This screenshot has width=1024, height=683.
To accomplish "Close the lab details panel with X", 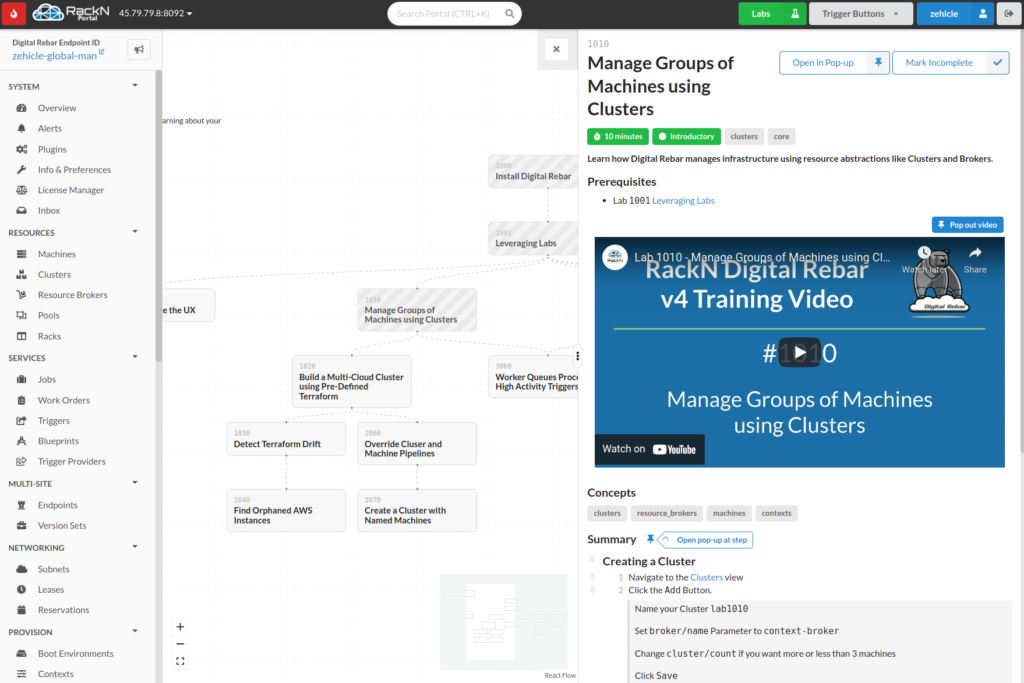I will click(x=556, y=49).
